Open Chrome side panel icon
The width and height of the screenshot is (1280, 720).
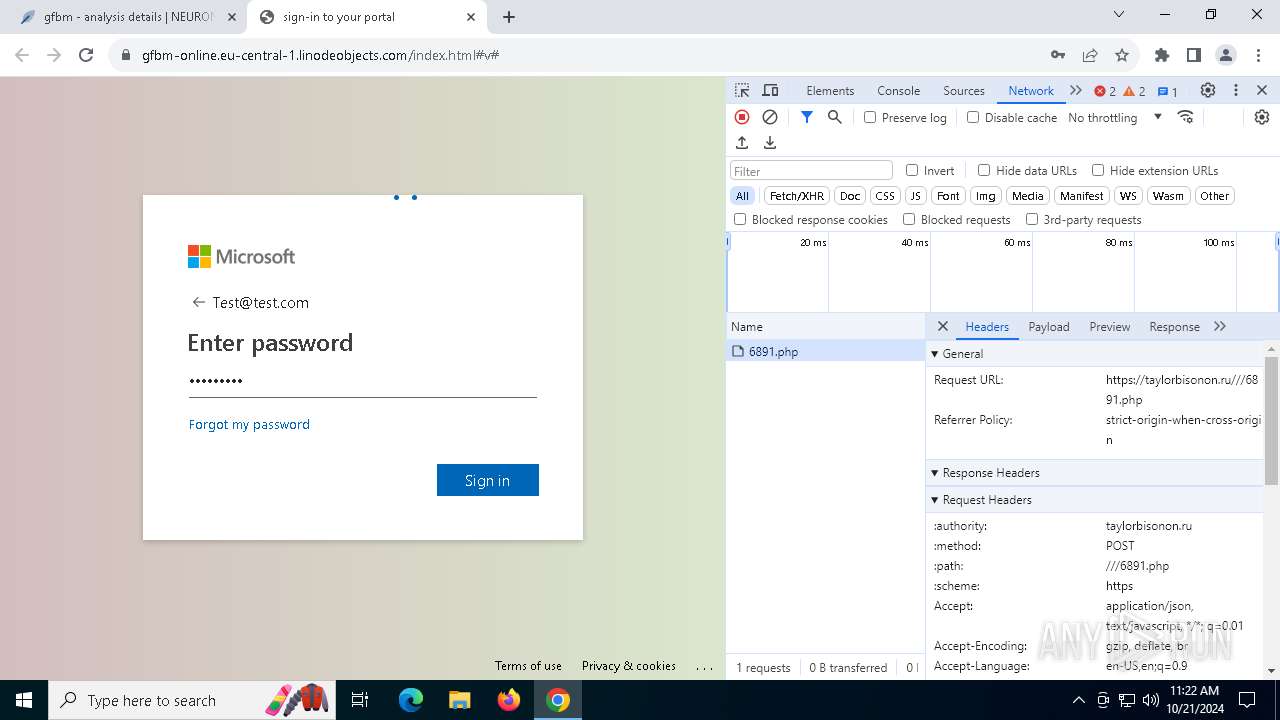(x=1194, y=55)
